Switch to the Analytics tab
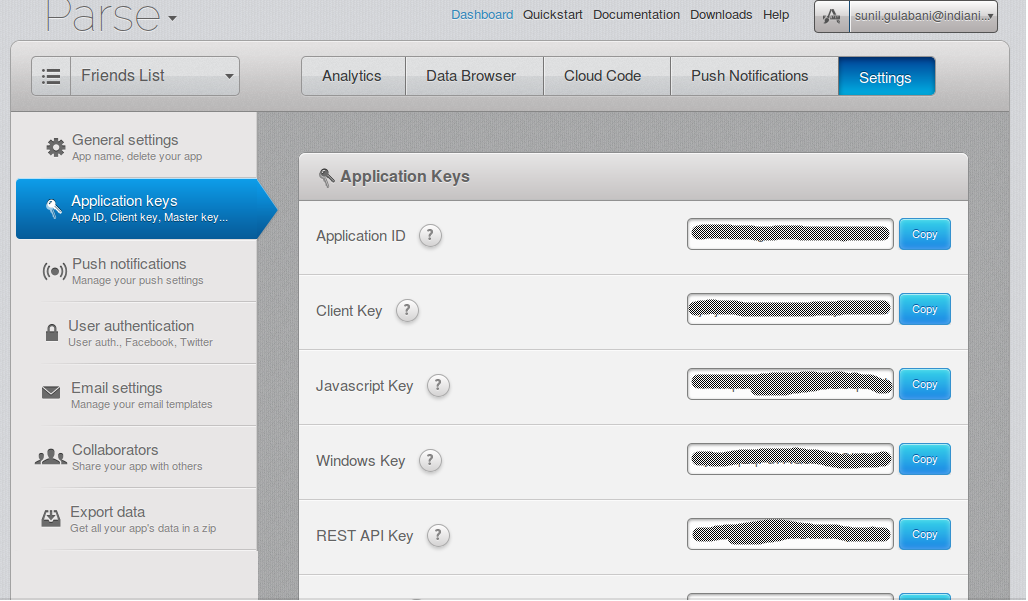The image size is (1028, 601). 352,76
